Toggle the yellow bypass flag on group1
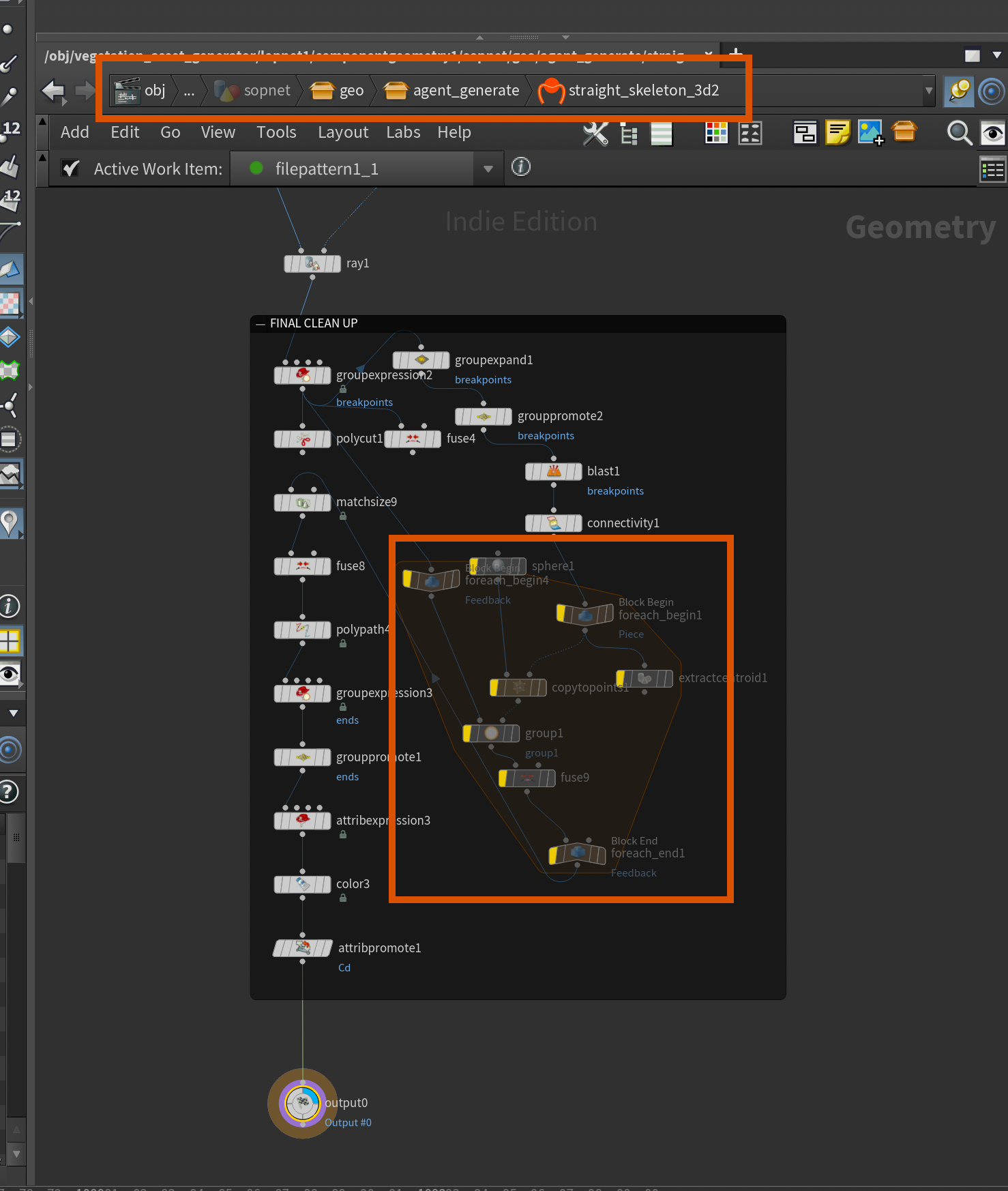Image resolution: width=1008 pixels, height=1191 pixels. [x=468, y=734]
